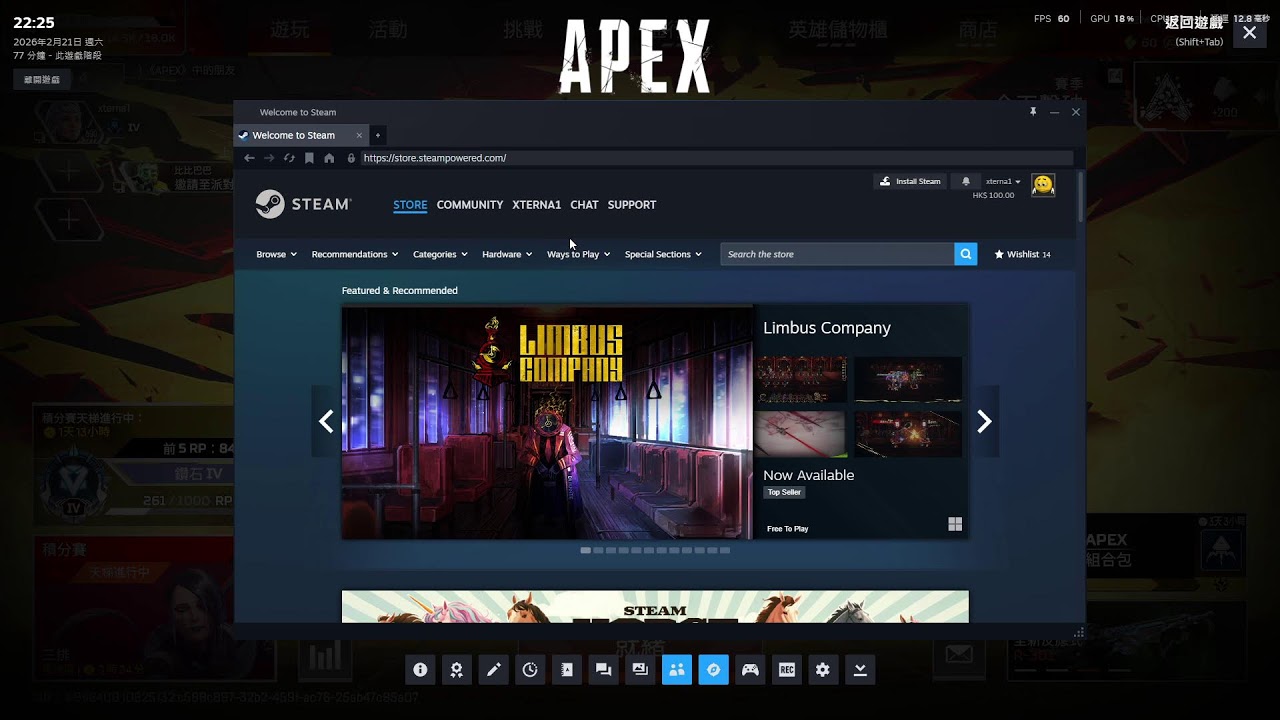Viewport: 1280px width, 720px height.
Task: Click the Limbus Company title text
Action: click(x=827, y=328)
